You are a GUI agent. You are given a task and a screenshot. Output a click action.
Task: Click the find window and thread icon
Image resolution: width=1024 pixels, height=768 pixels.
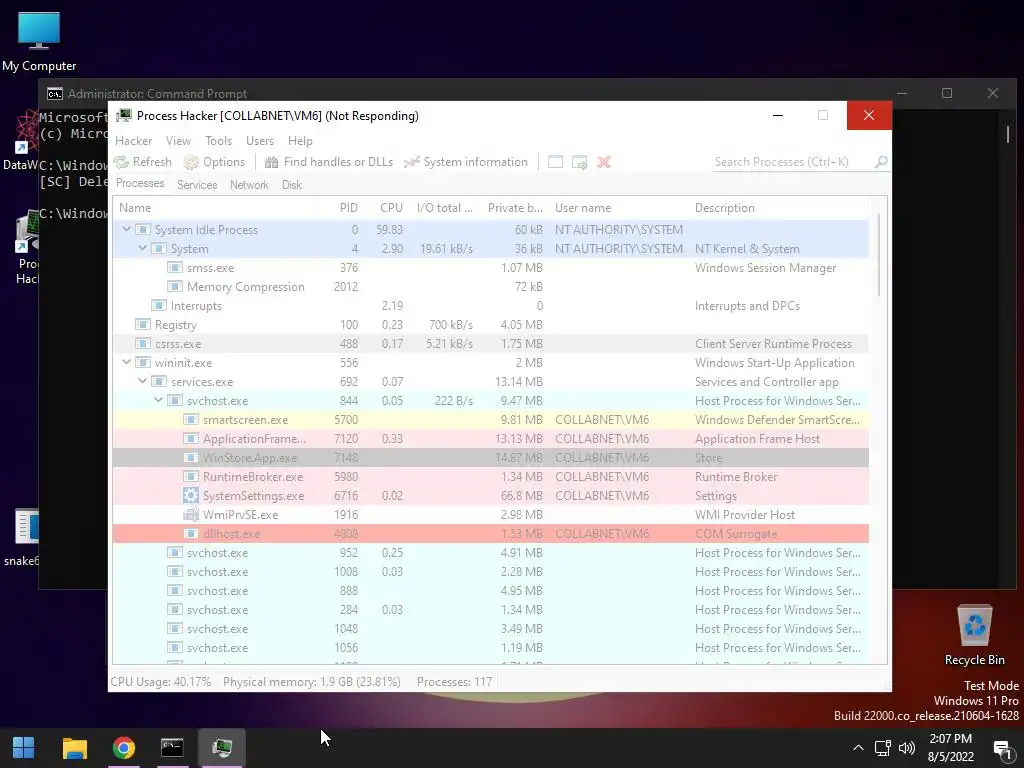point(580,162)
